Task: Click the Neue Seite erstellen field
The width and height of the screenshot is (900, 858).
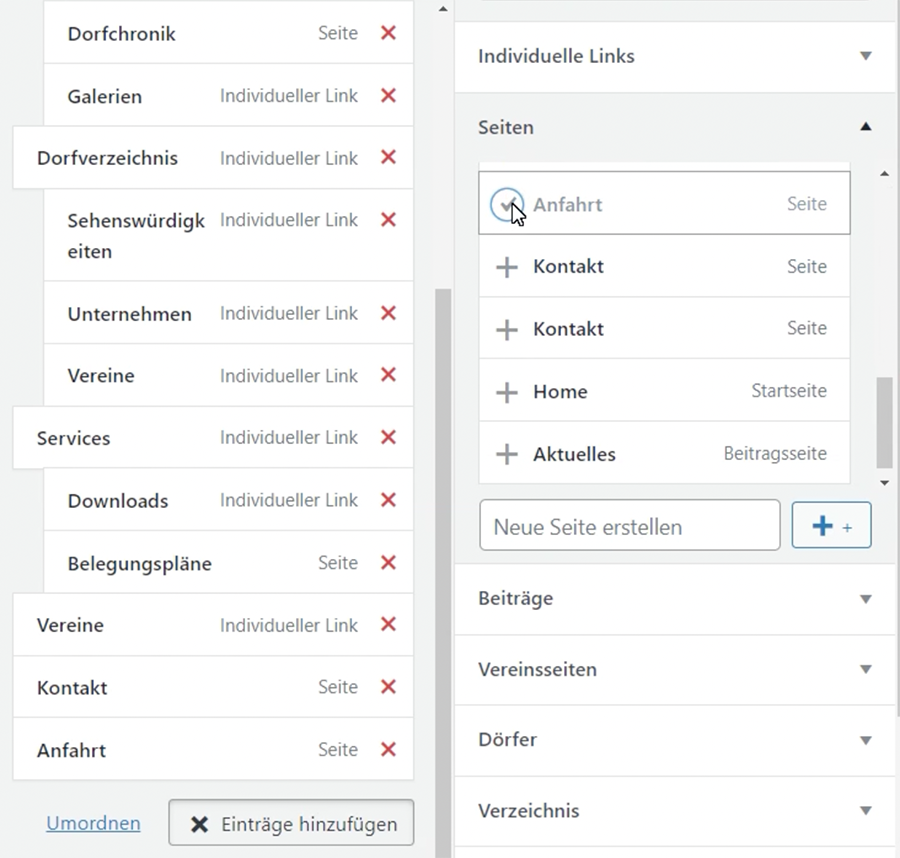Action: 629,526
